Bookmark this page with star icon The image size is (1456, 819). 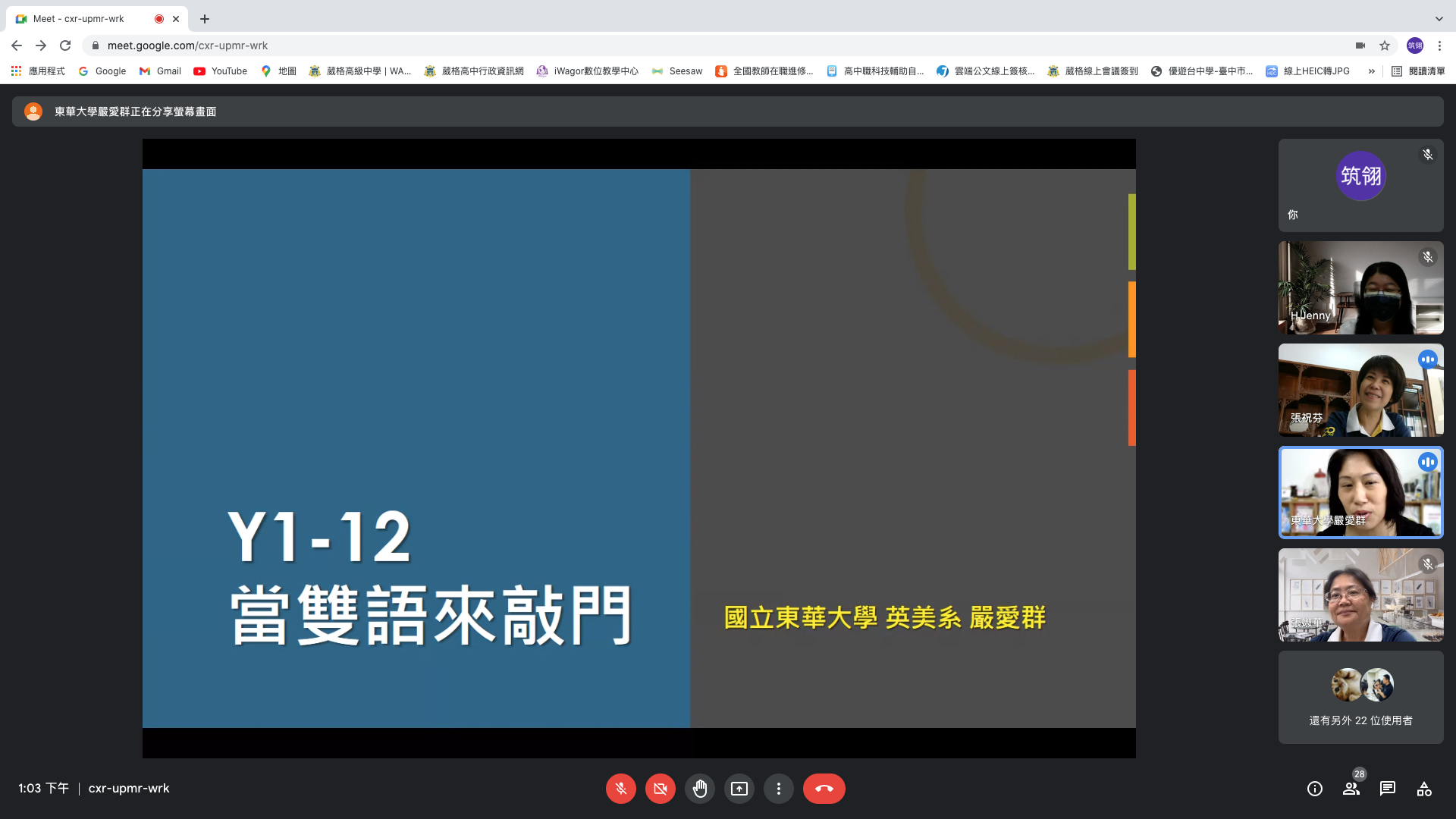click(x=1385, y=45)
